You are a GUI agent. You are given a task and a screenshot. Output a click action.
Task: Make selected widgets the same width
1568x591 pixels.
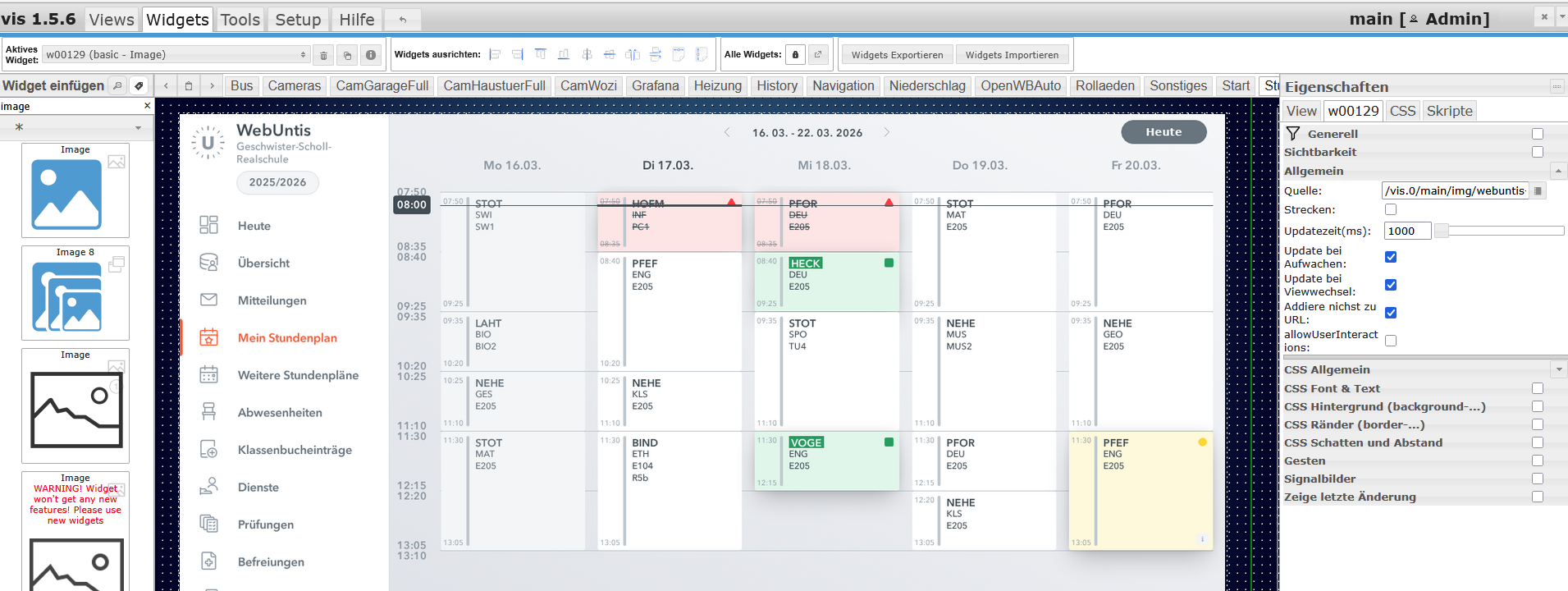(x=679, y=55)
